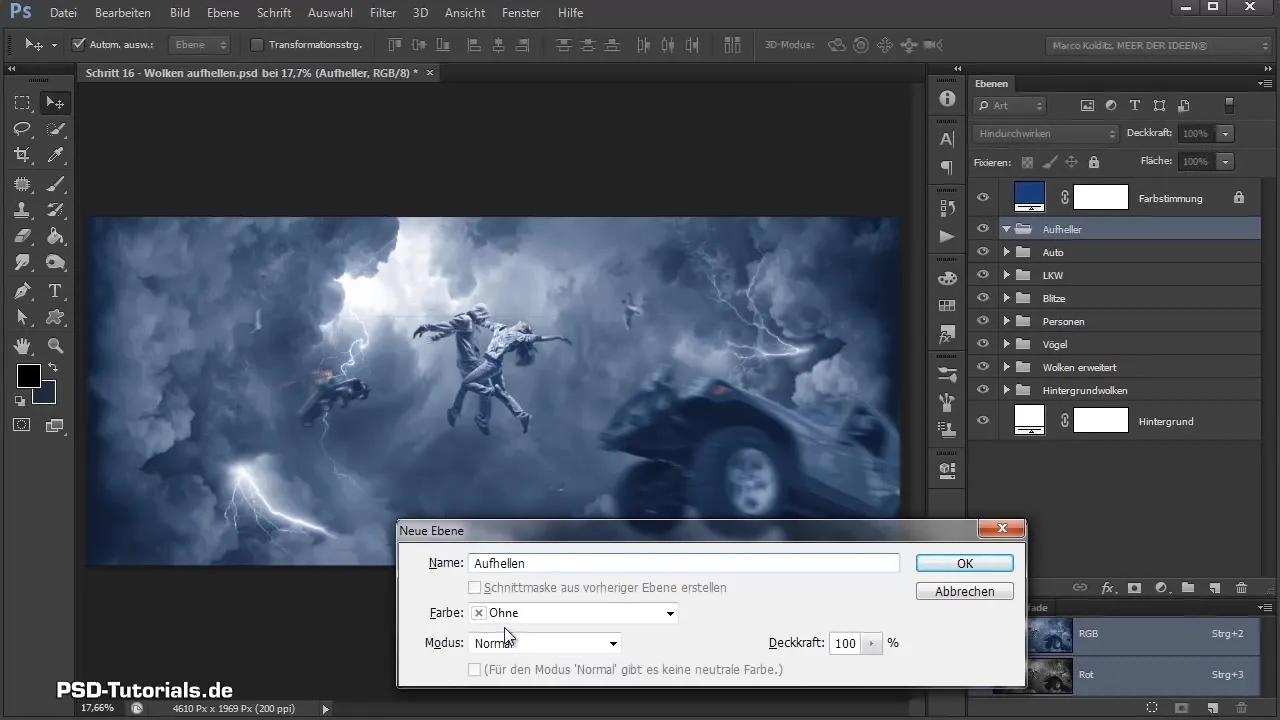
Task: Open the Modus dropdown in dialog
Action: pos(545,643)
